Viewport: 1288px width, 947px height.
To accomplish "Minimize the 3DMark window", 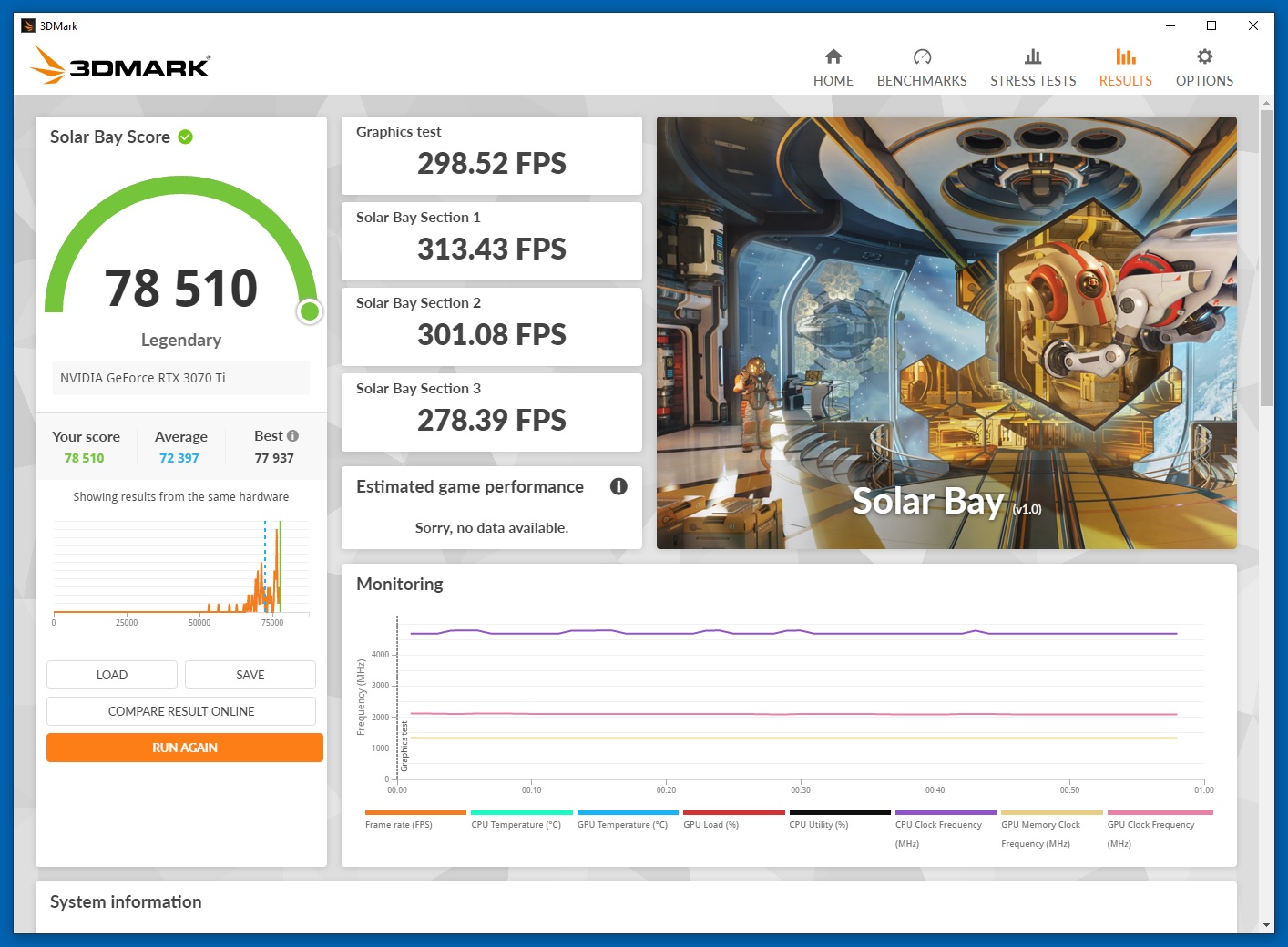I will coord(1170,25).
